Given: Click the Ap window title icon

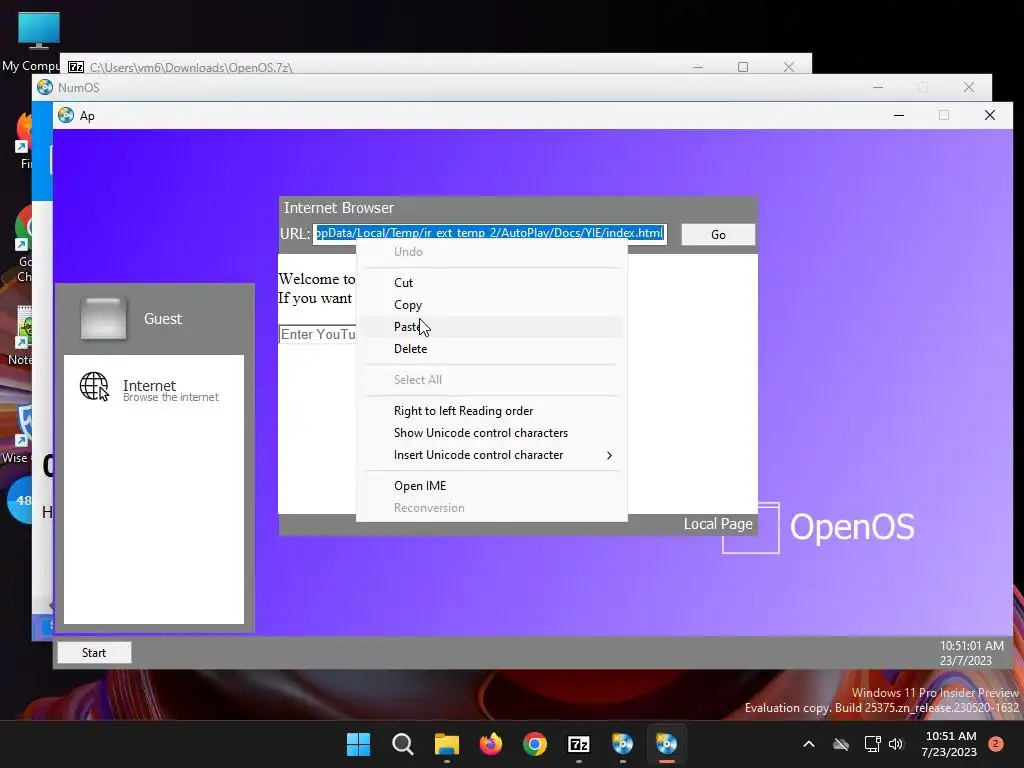Looking at the screenshot, I should pos(66,116).
